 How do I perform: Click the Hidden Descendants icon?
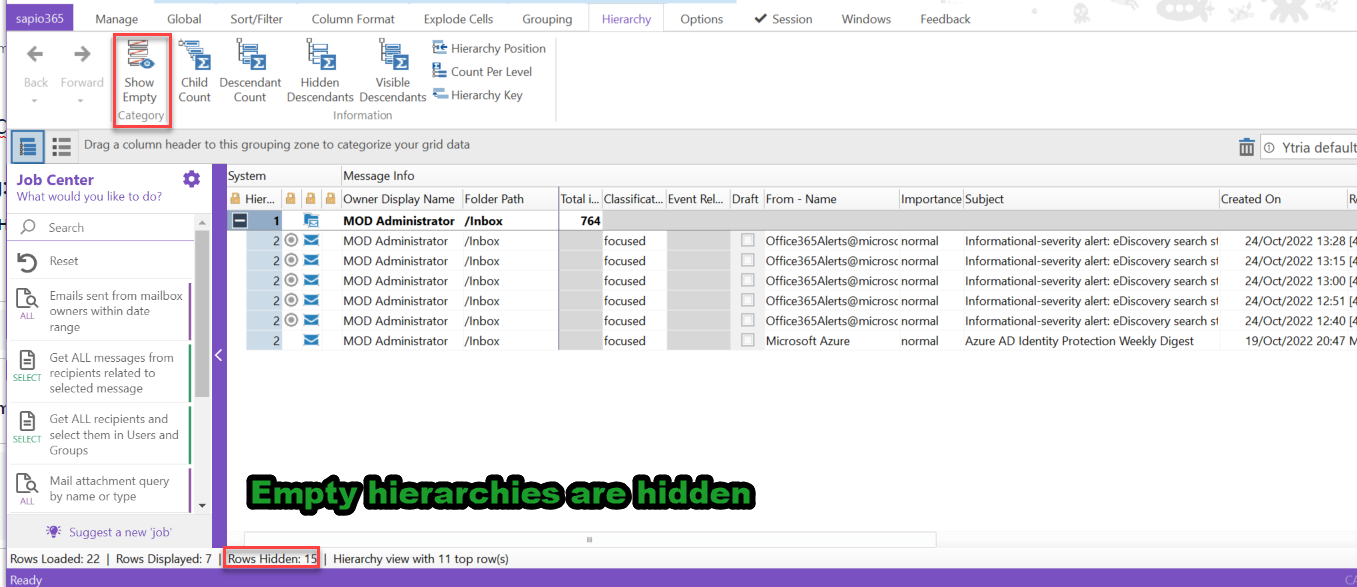320,56
